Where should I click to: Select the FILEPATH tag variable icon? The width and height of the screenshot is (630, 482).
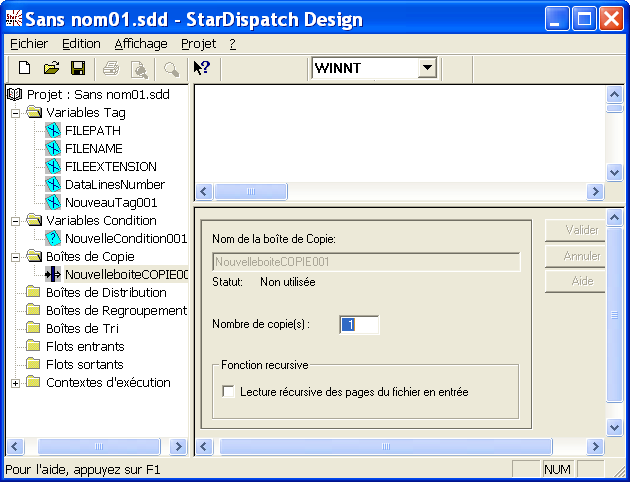pyautogui.click(x=53, y=131)
